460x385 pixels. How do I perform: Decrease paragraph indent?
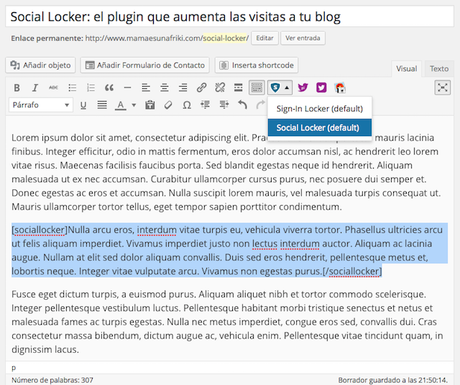coord(205,105)
